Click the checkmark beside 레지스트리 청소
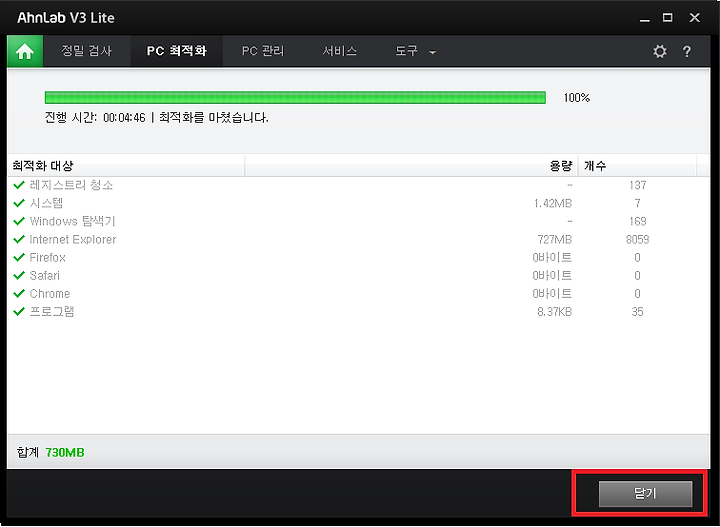 (x=19, y=185)
